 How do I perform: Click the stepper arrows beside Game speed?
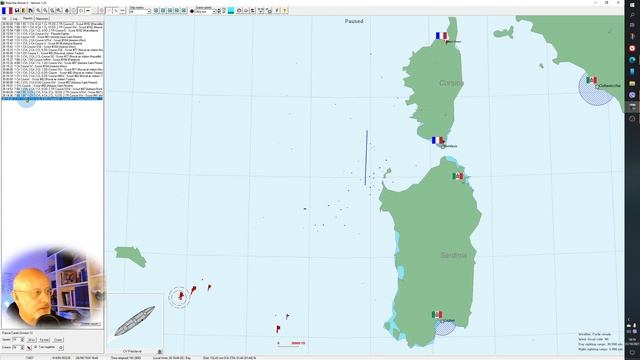click(x=218, y=11)
